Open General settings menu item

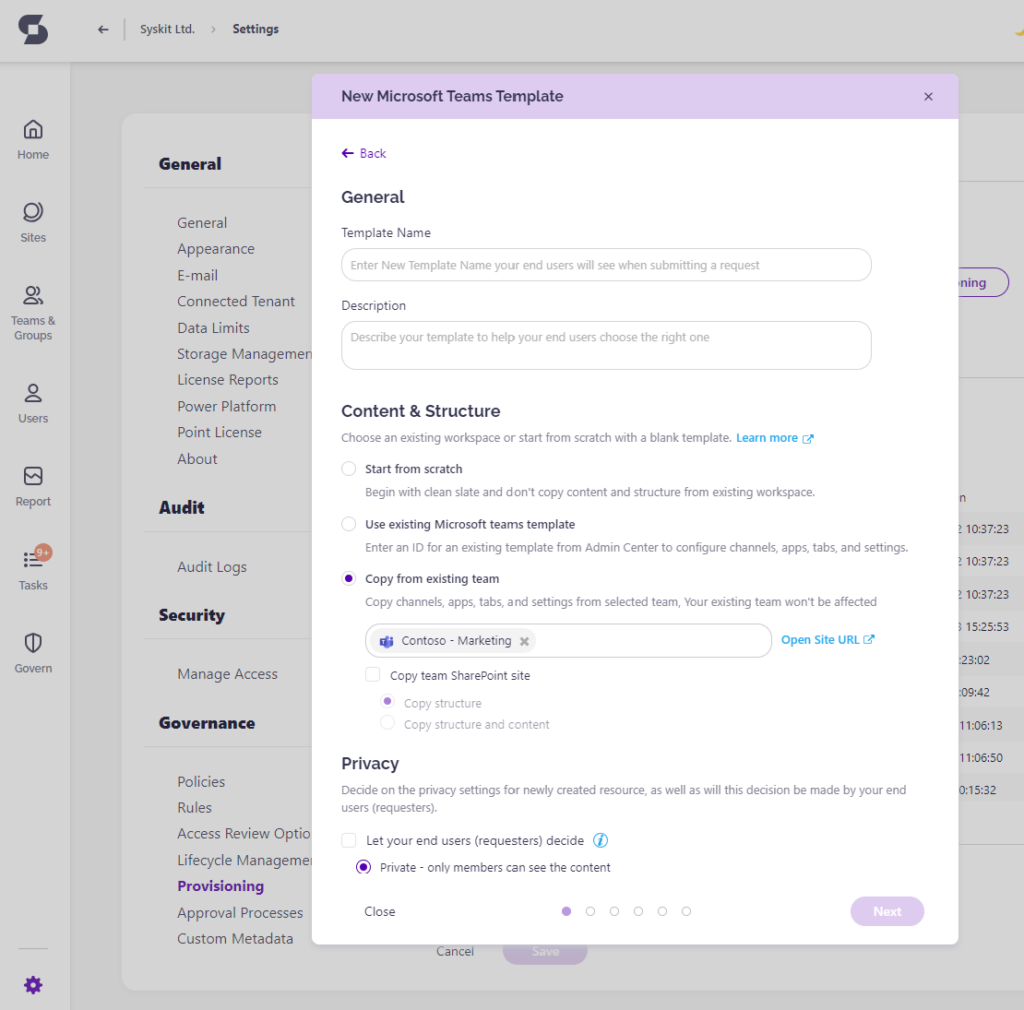pos(202,223)
